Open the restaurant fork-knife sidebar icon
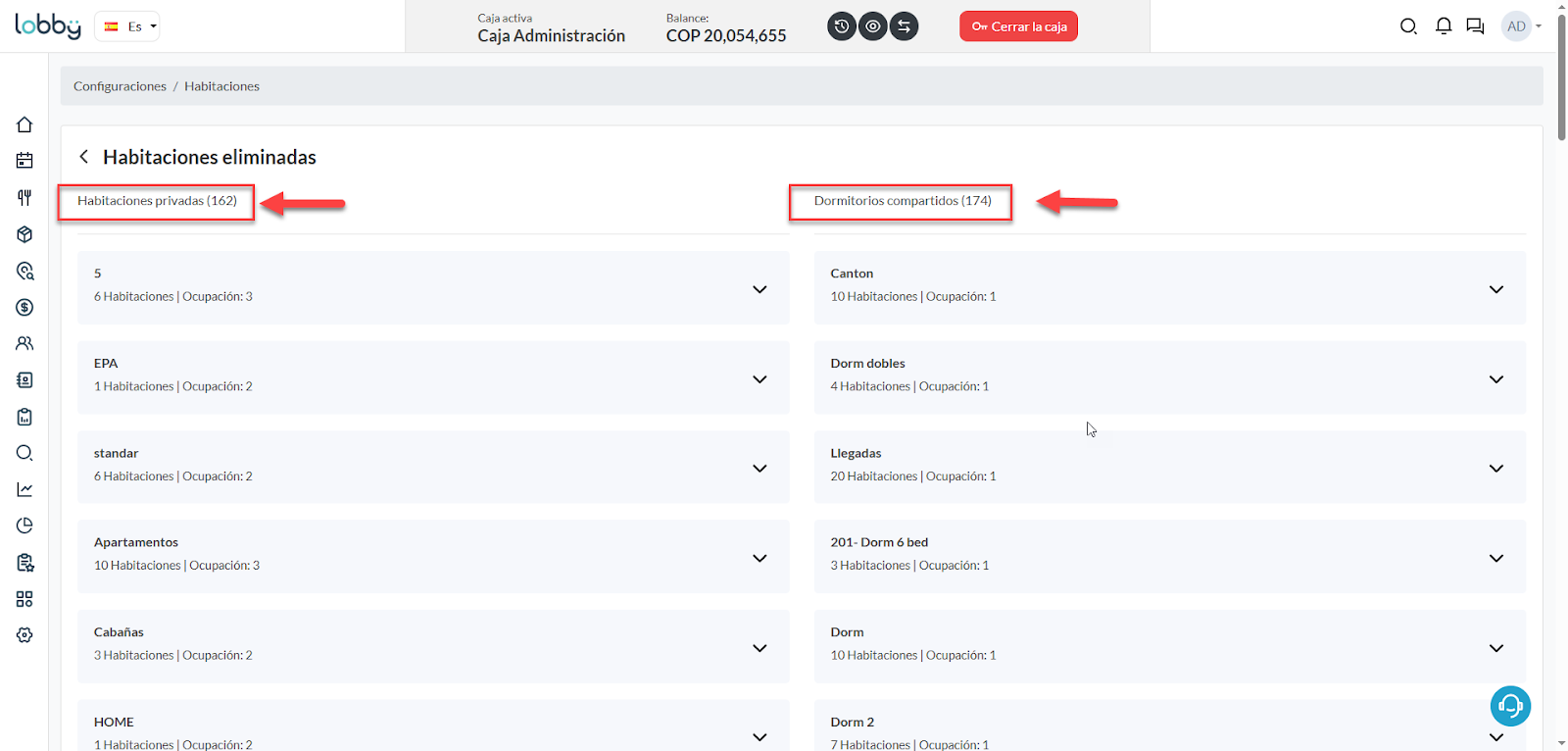Image resolution: width=1568 pixels, height=751 pixels. tap(24, 197)
